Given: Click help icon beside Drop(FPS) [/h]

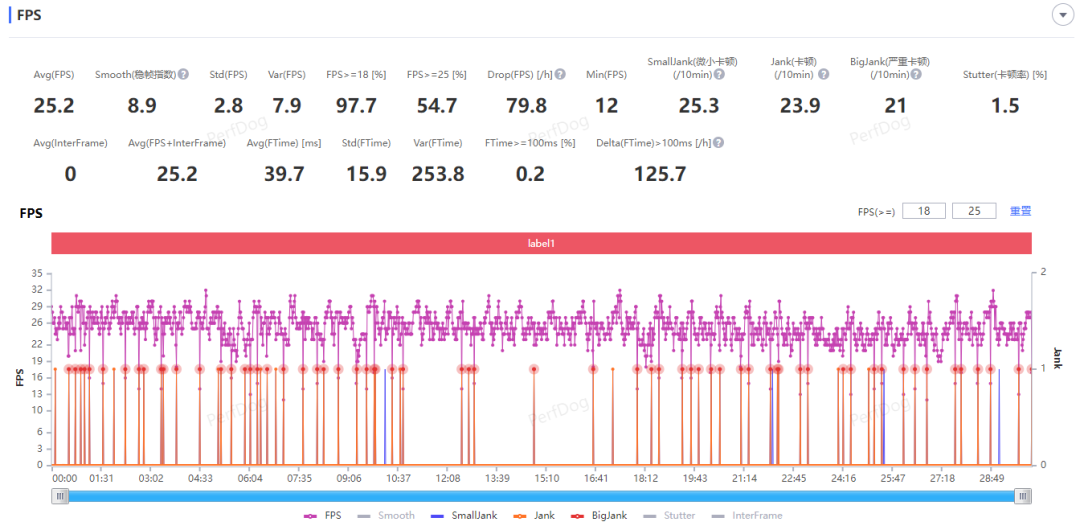Looking at the screenshot, I should [x=561, y=74].
